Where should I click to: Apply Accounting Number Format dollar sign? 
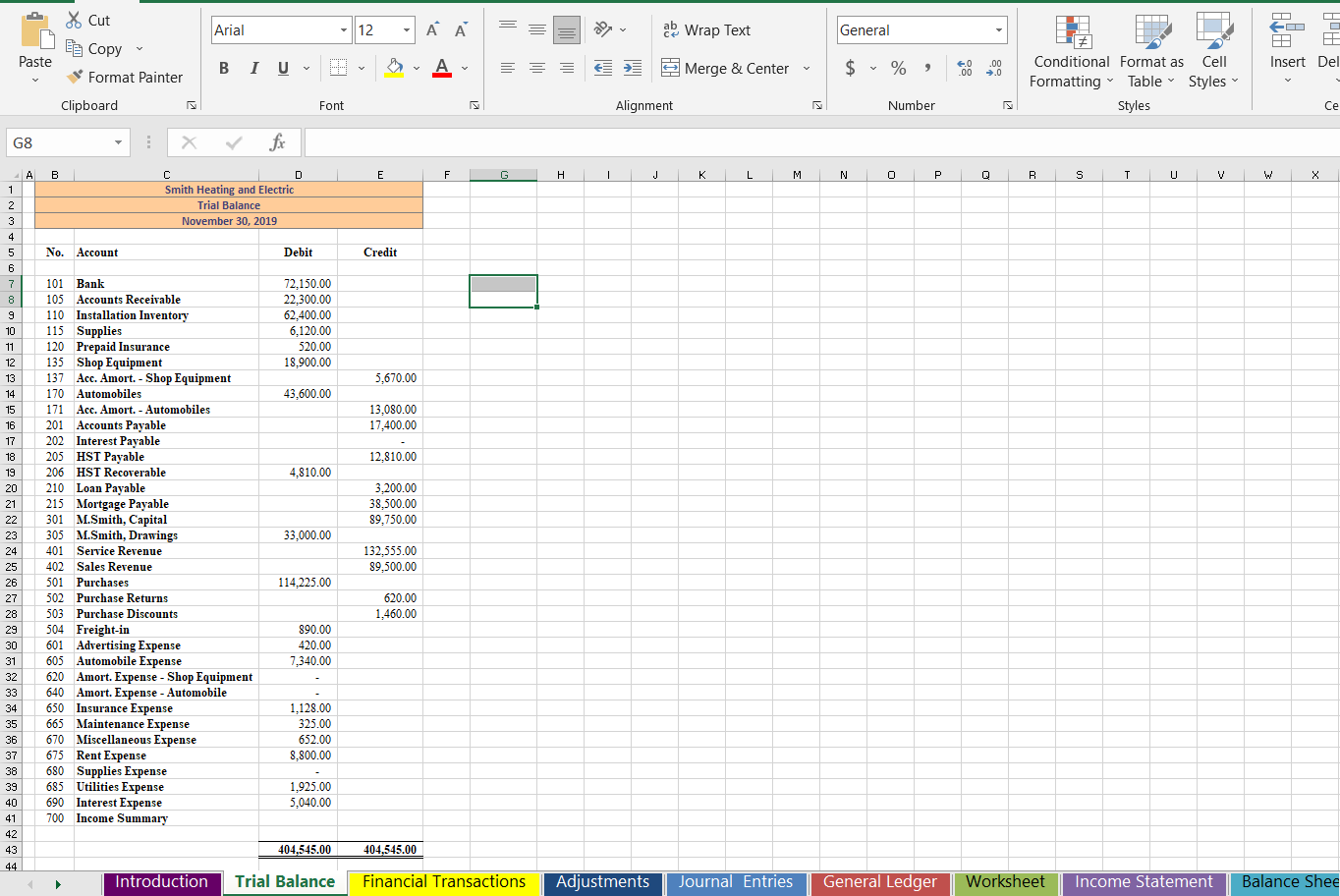tap(850, 68)
